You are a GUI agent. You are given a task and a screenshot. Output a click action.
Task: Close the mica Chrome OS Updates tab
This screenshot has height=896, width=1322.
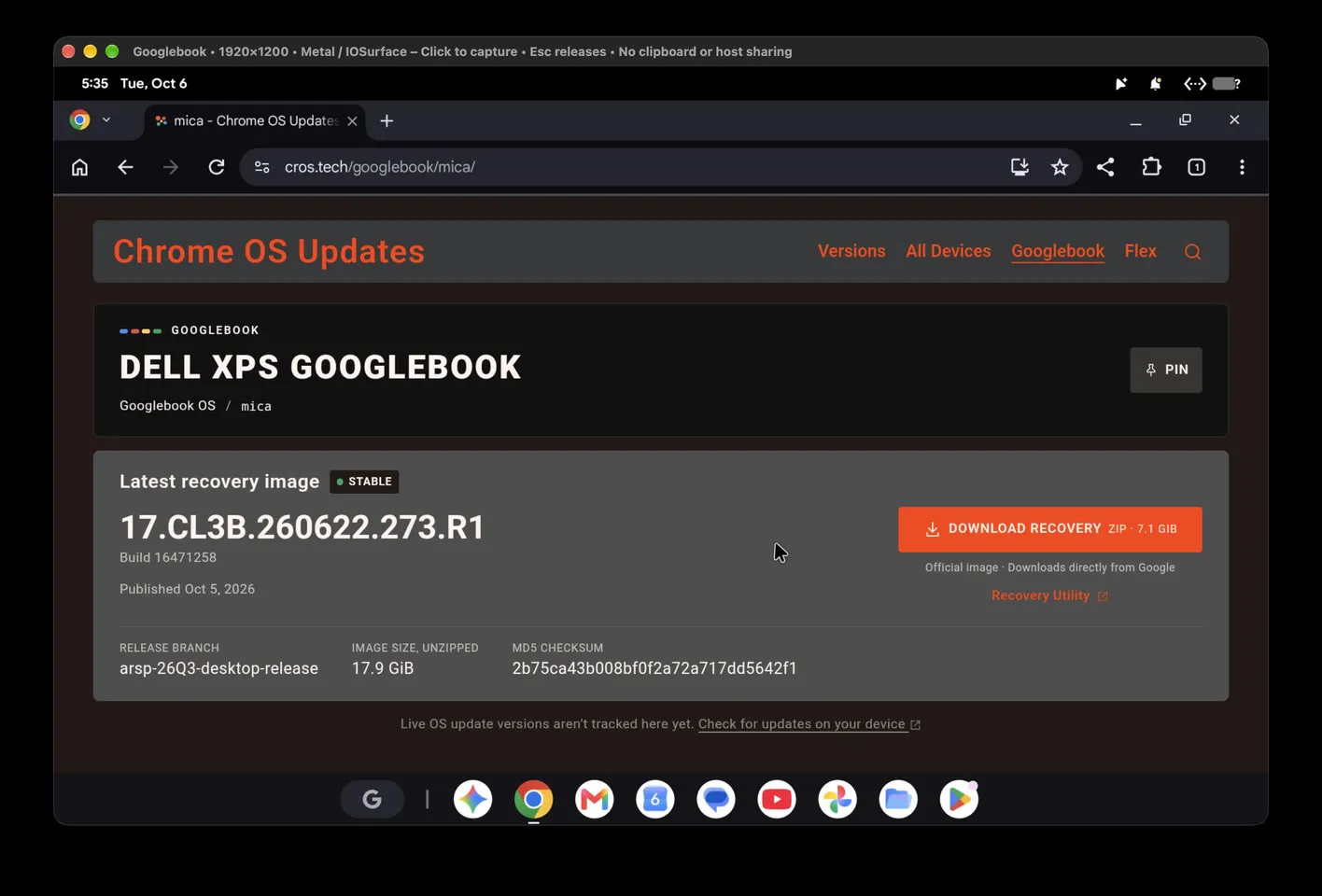(x=352, y=121)
